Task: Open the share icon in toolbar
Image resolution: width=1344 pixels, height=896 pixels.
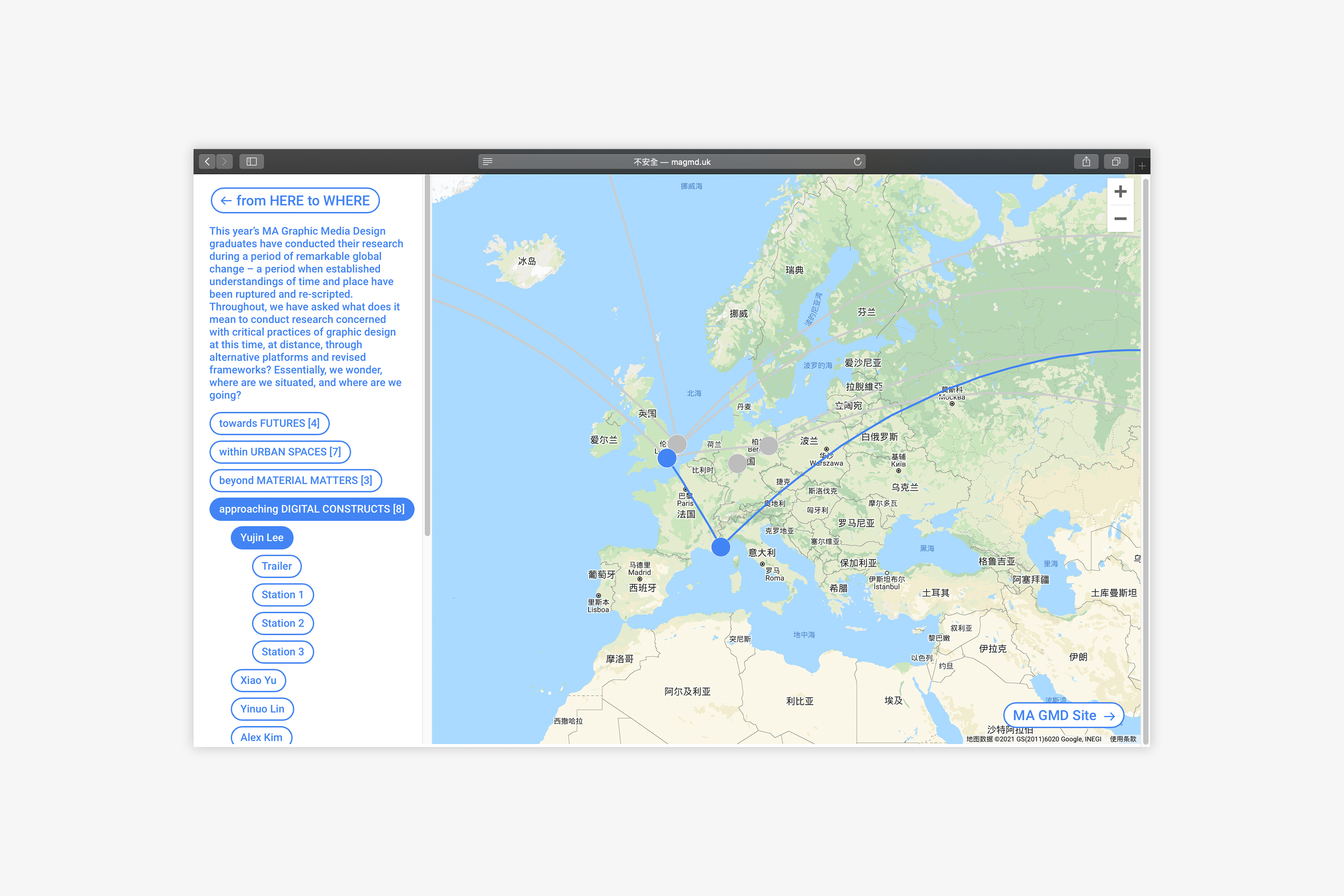Action: 1086,162
